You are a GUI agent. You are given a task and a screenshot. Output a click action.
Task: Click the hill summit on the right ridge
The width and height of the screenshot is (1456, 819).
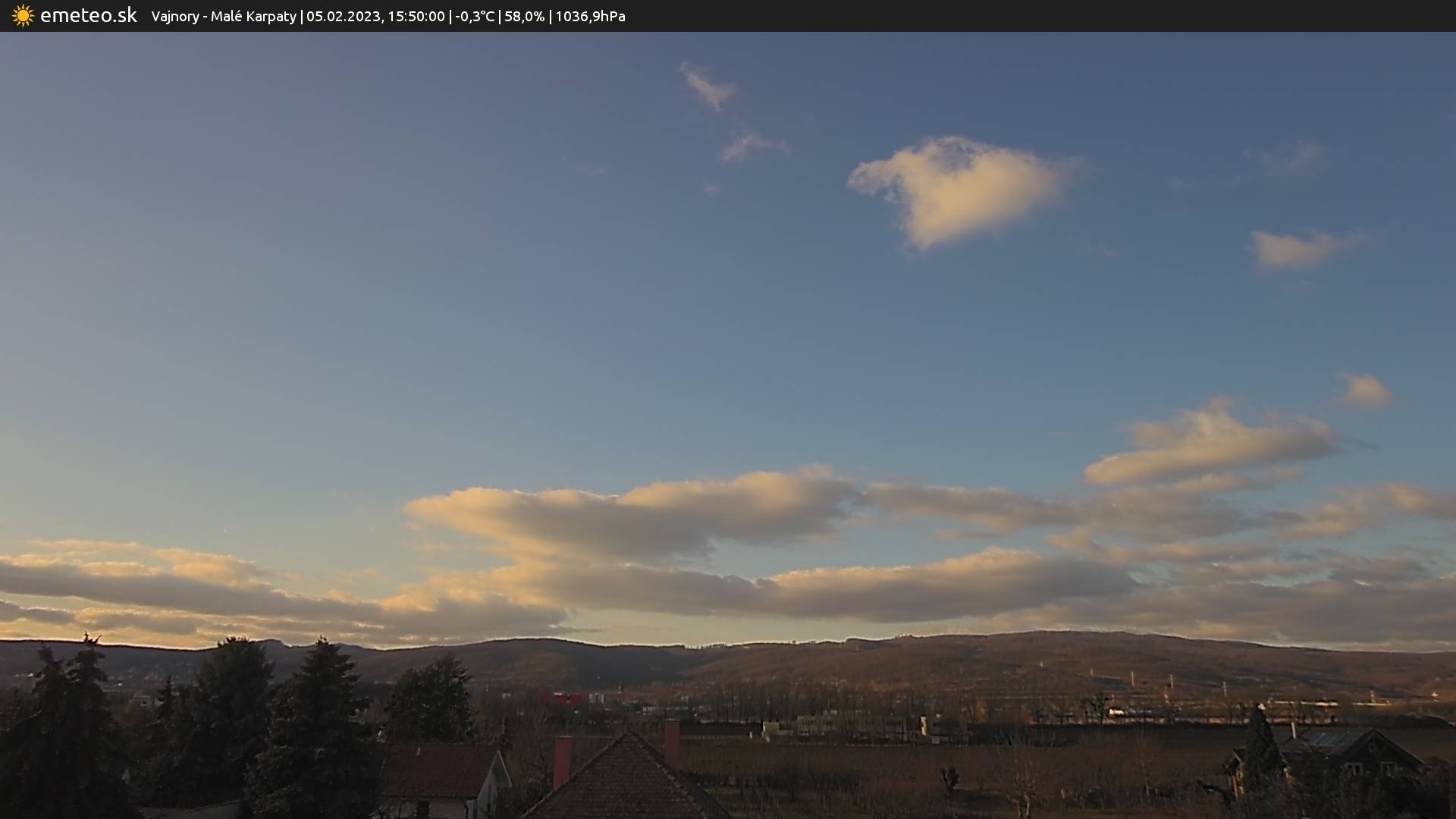pyautogui.click(x=1062, y=635)
